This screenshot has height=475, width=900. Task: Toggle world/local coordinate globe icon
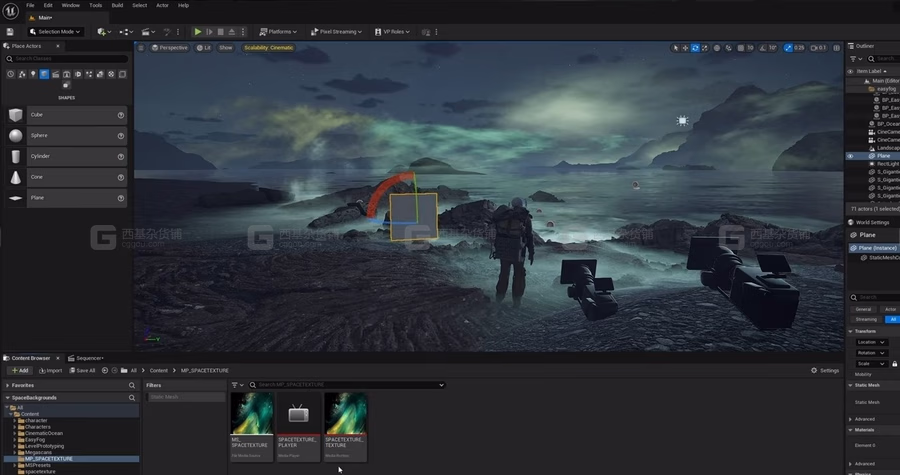(717, 48)
